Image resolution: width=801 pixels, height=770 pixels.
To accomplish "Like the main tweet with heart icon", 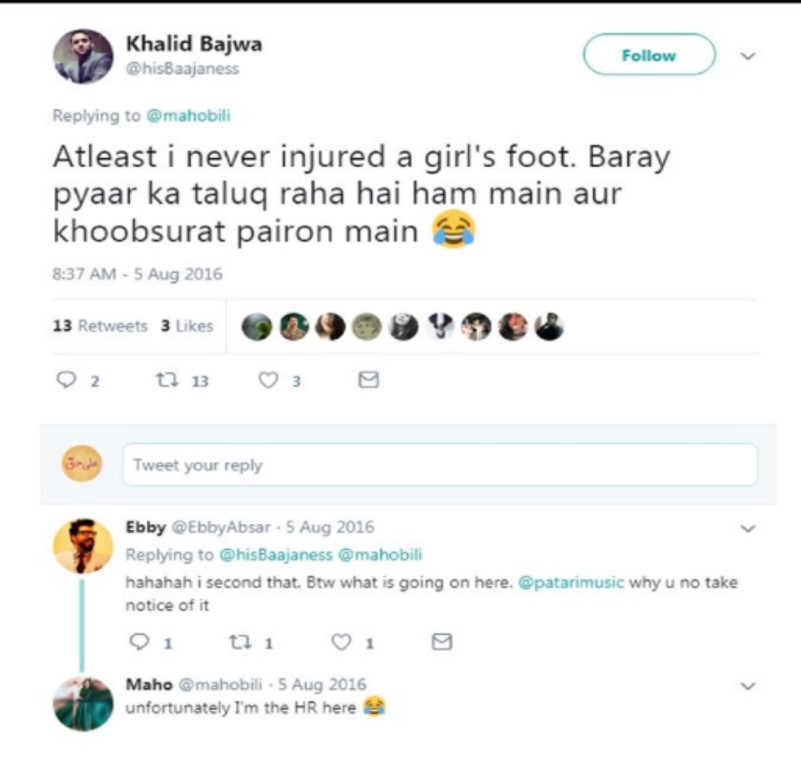I will point(268,380).
